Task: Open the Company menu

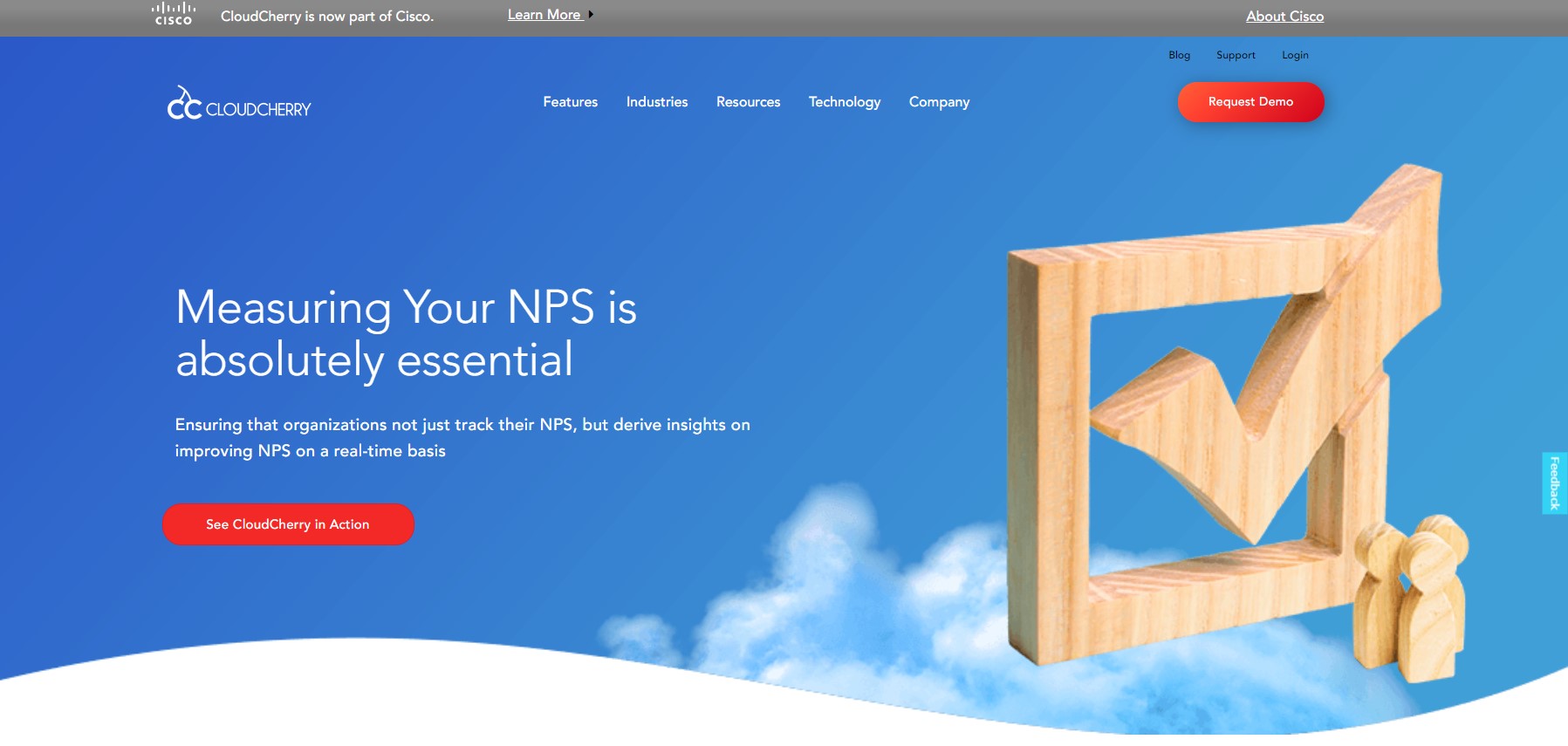Action: (939, 102)
